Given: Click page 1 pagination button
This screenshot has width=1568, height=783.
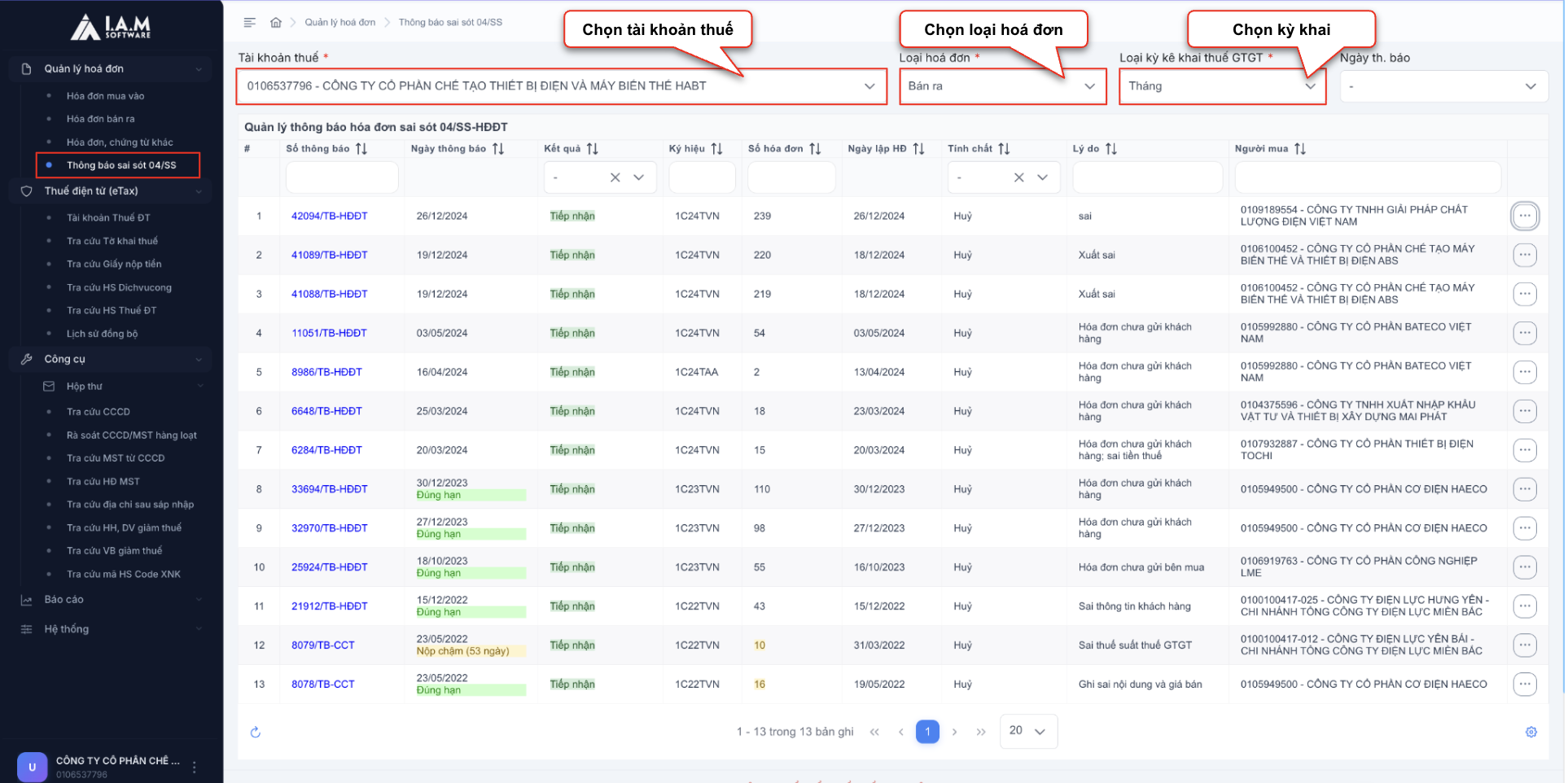Looking at the screenshot, I should pyautogui.click(x=927, y=732).
